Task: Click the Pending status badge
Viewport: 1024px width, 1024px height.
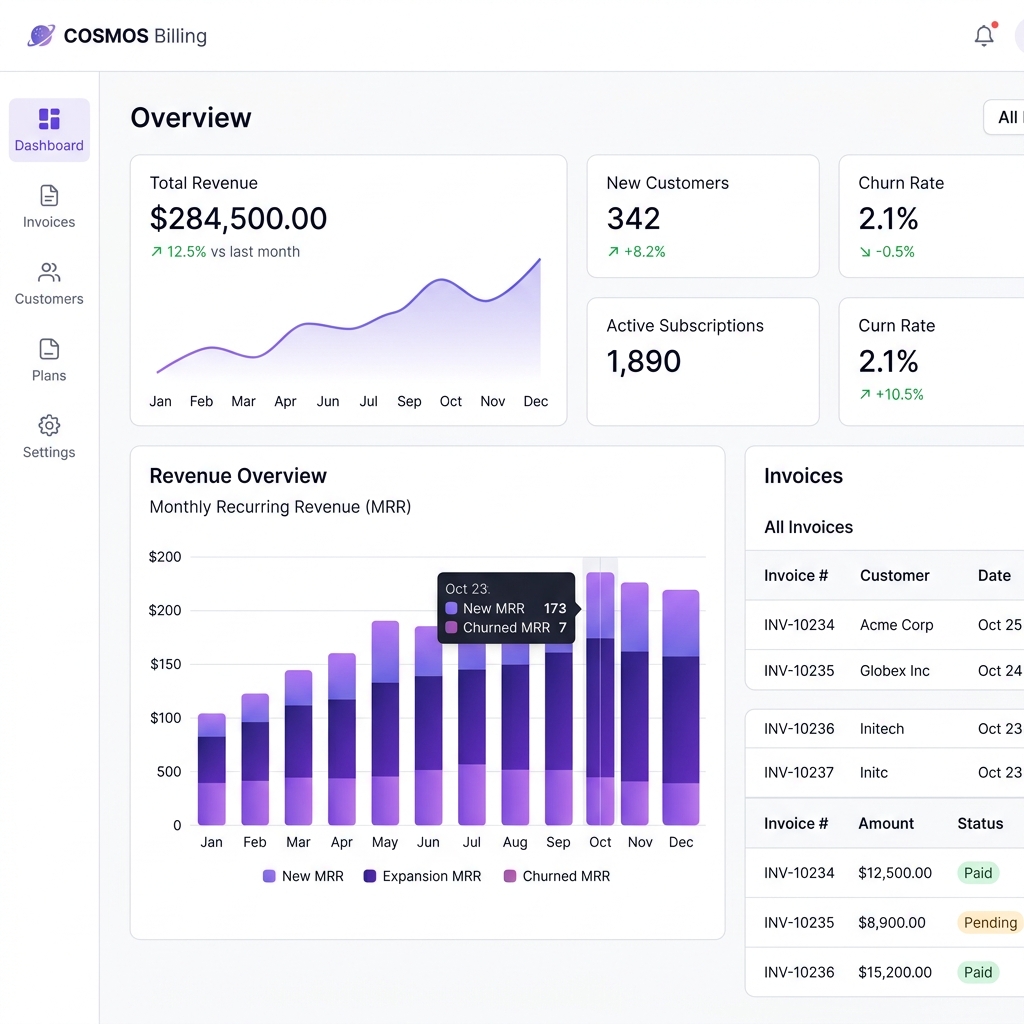Action: [990, 923]
